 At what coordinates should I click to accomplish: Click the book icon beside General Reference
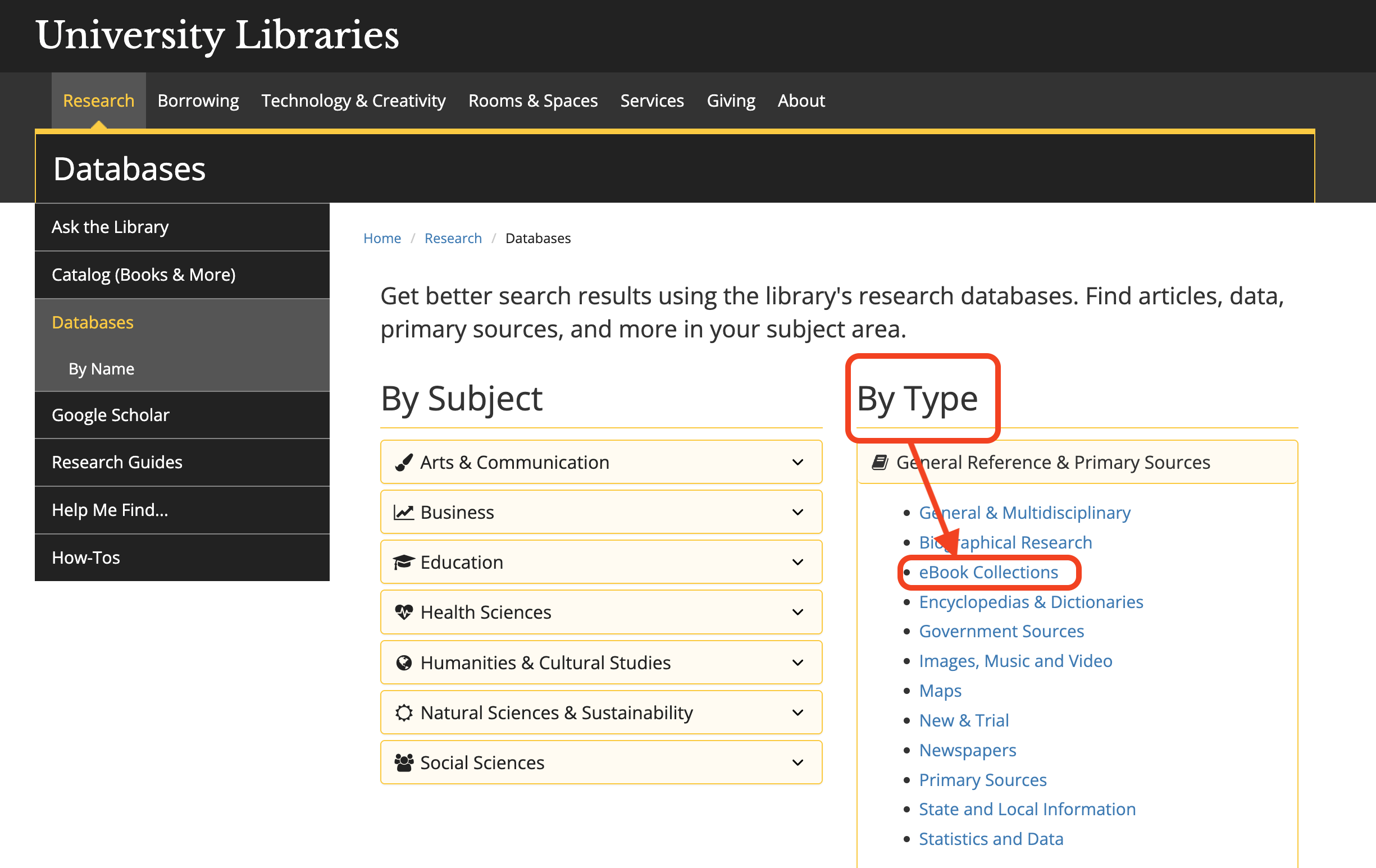pyautogui.click(x=880, y=462)
